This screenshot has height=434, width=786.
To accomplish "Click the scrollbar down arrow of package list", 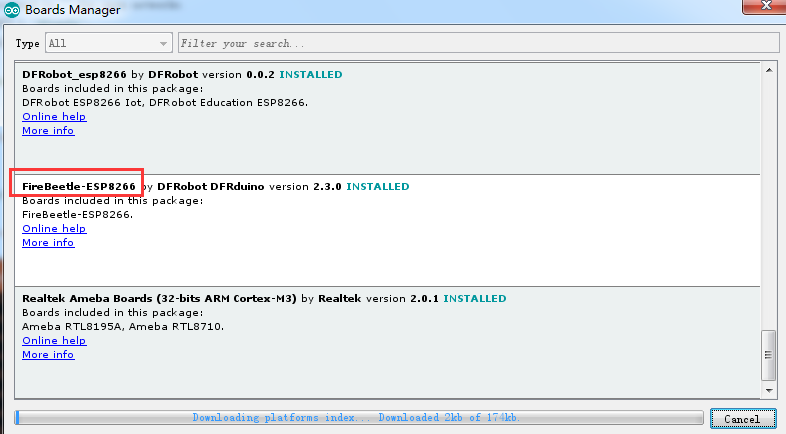I will click(768, 390).
